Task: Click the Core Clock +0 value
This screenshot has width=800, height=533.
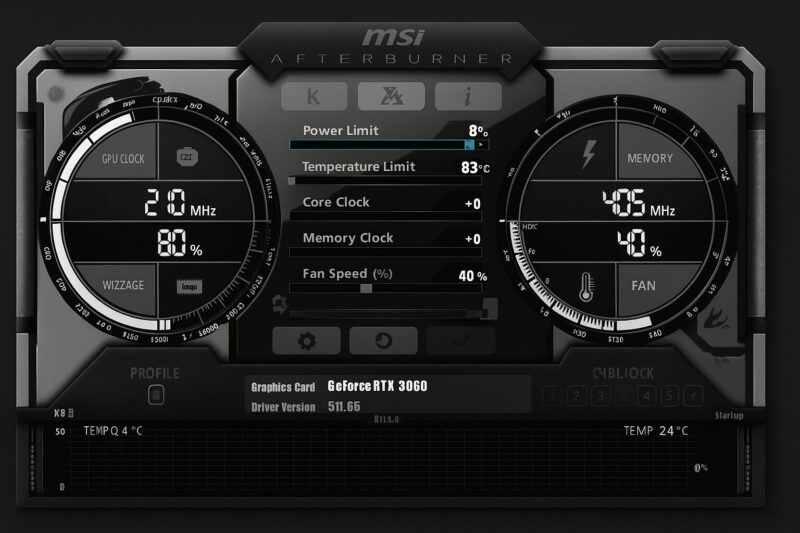Action: (x=473, y=204)
